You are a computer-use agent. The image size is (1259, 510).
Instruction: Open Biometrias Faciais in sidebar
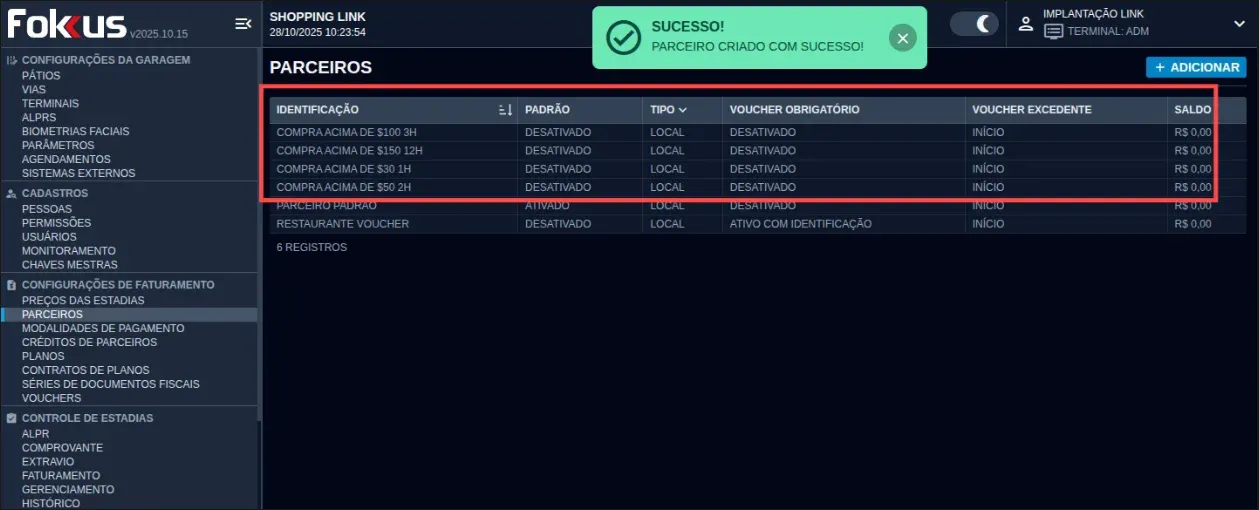pyautogui.click(x=75, y=131)
